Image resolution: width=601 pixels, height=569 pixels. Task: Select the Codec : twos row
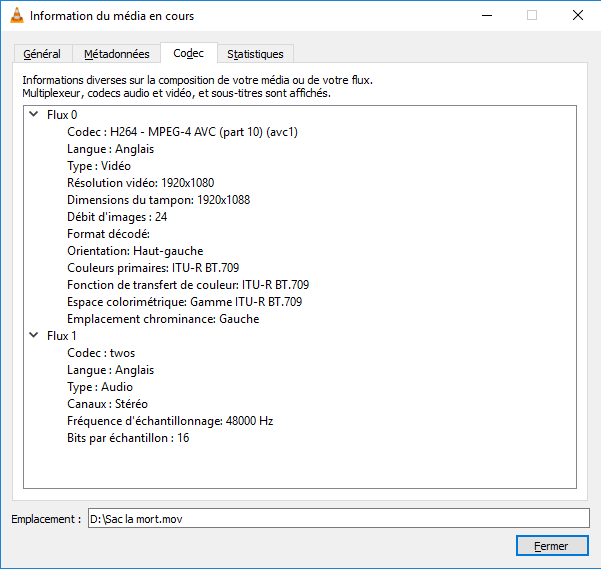(x=101, y=353)
